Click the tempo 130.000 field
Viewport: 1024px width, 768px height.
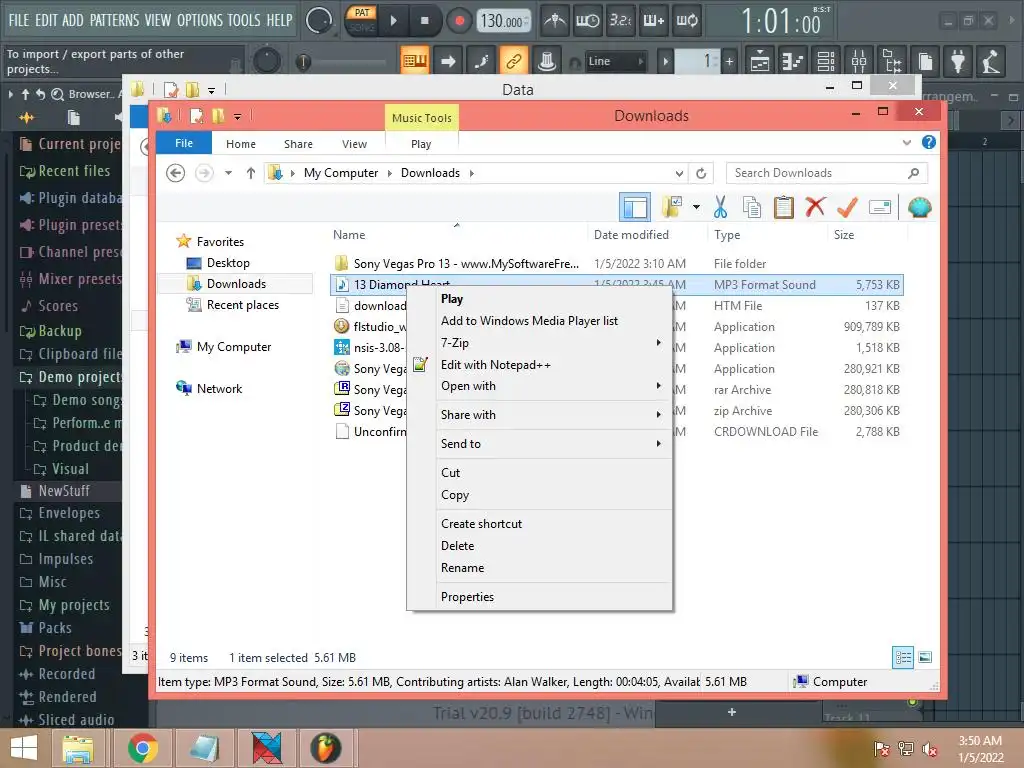click(x=502, y=21)
